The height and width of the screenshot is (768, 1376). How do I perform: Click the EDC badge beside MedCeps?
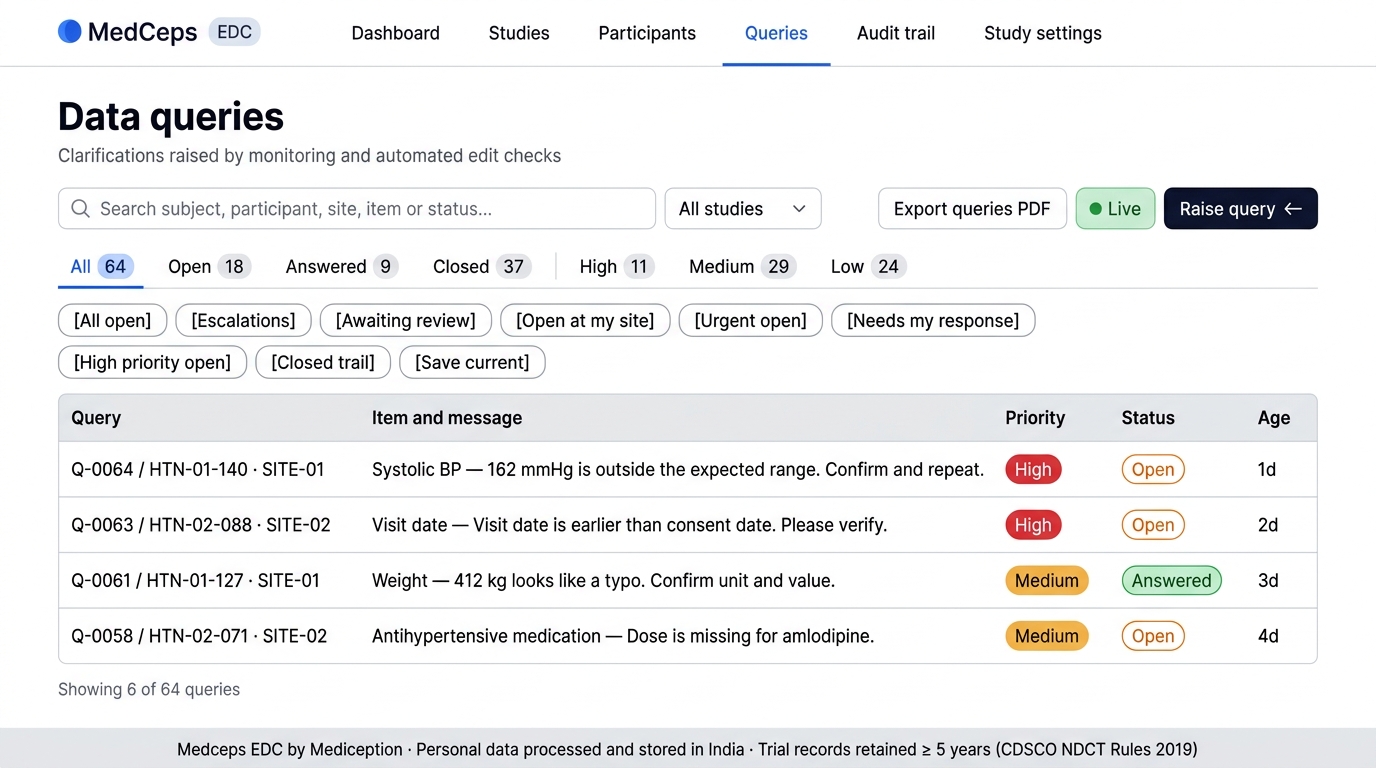pyautogui.click(x=234, y=32)
